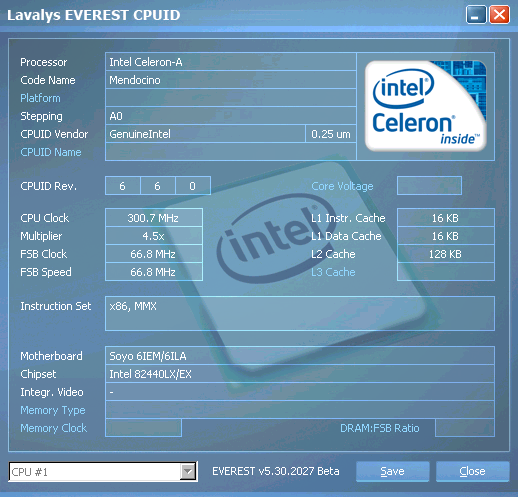Screen dimensions: 518x497
Task: Click the empty Memory Clock field
Action: [143, 428]
